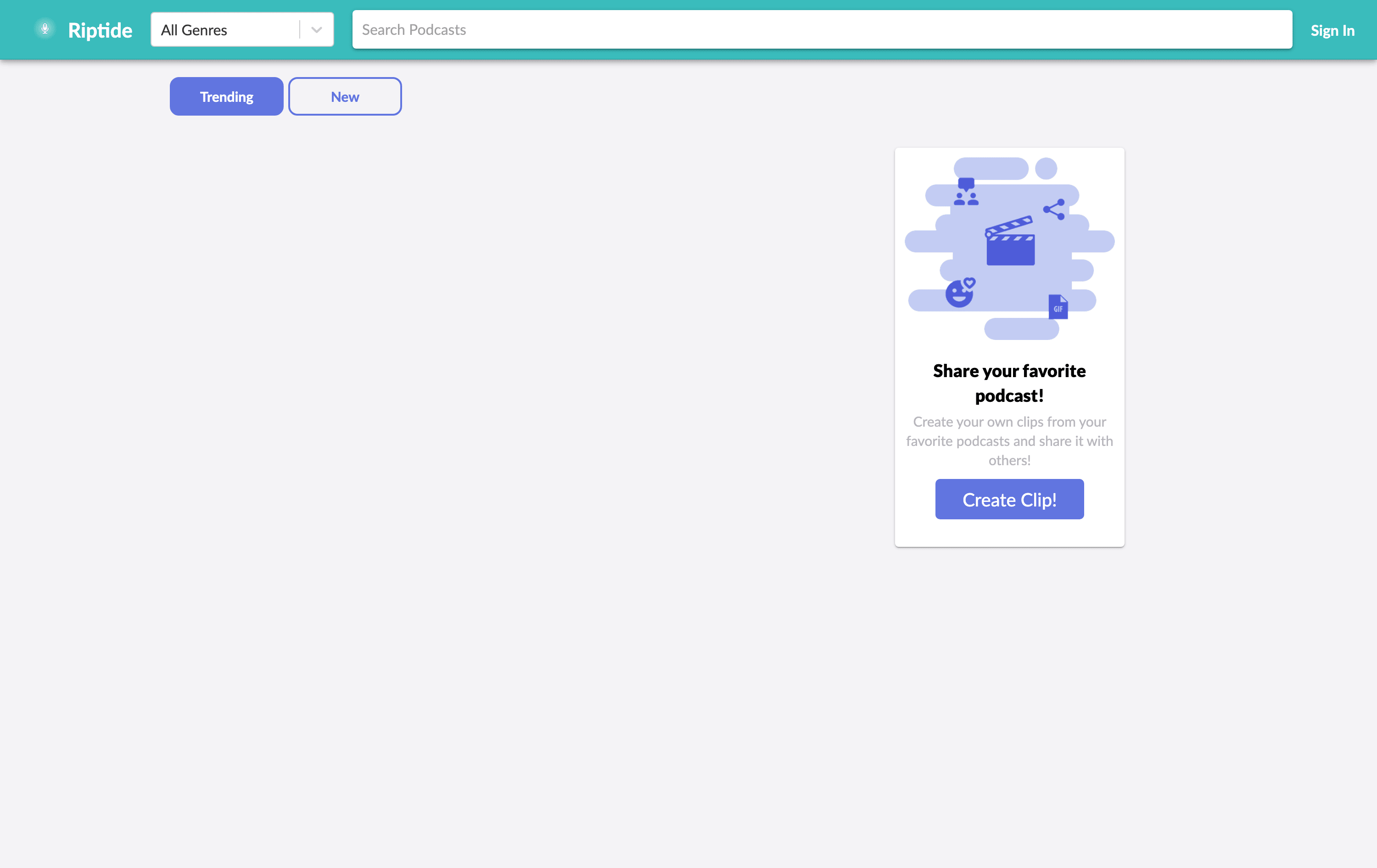Switch to the New tab
Screen dimensions: 1377x868
345,96
